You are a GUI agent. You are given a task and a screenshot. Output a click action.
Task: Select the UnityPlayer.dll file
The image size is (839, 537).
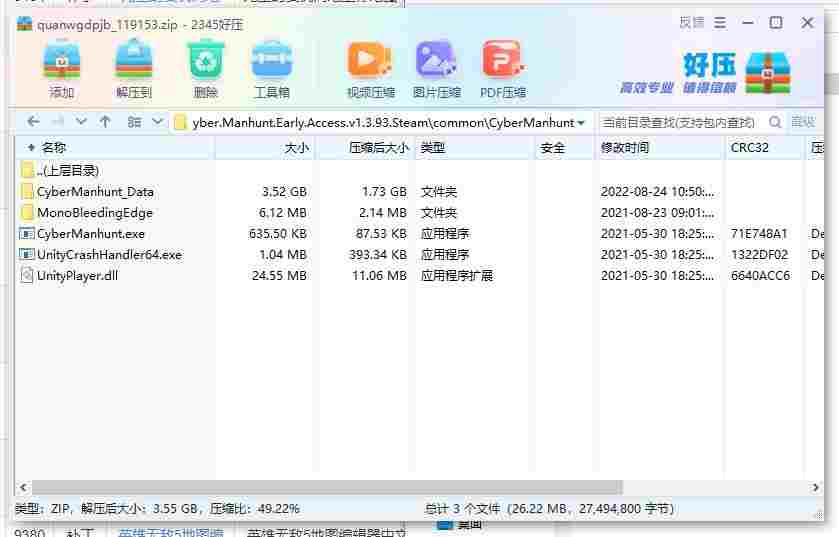point(420,275)
